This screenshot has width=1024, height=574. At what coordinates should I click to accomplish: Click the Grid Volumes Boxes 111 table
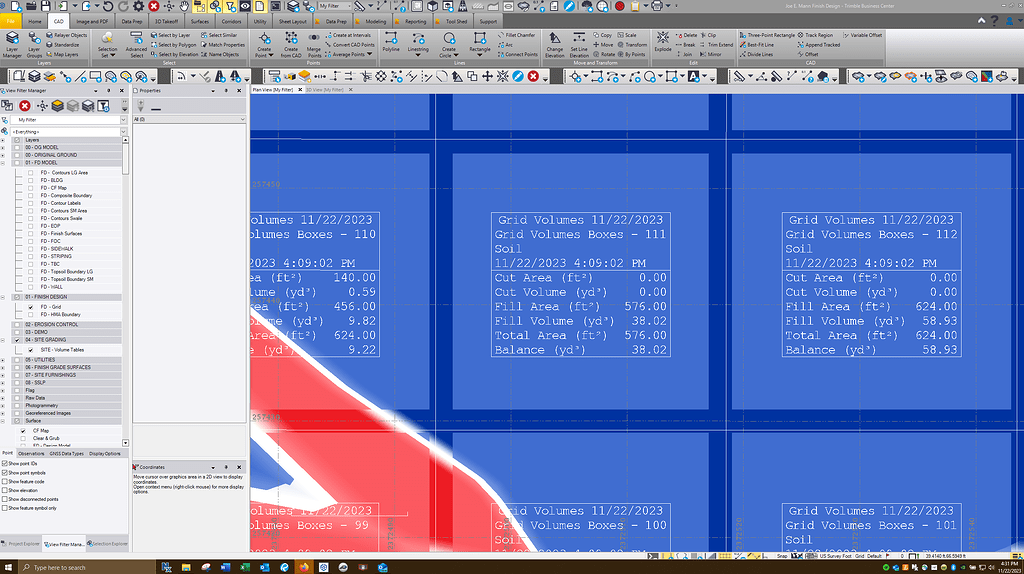pyautogui.click(x=580, y=284)
